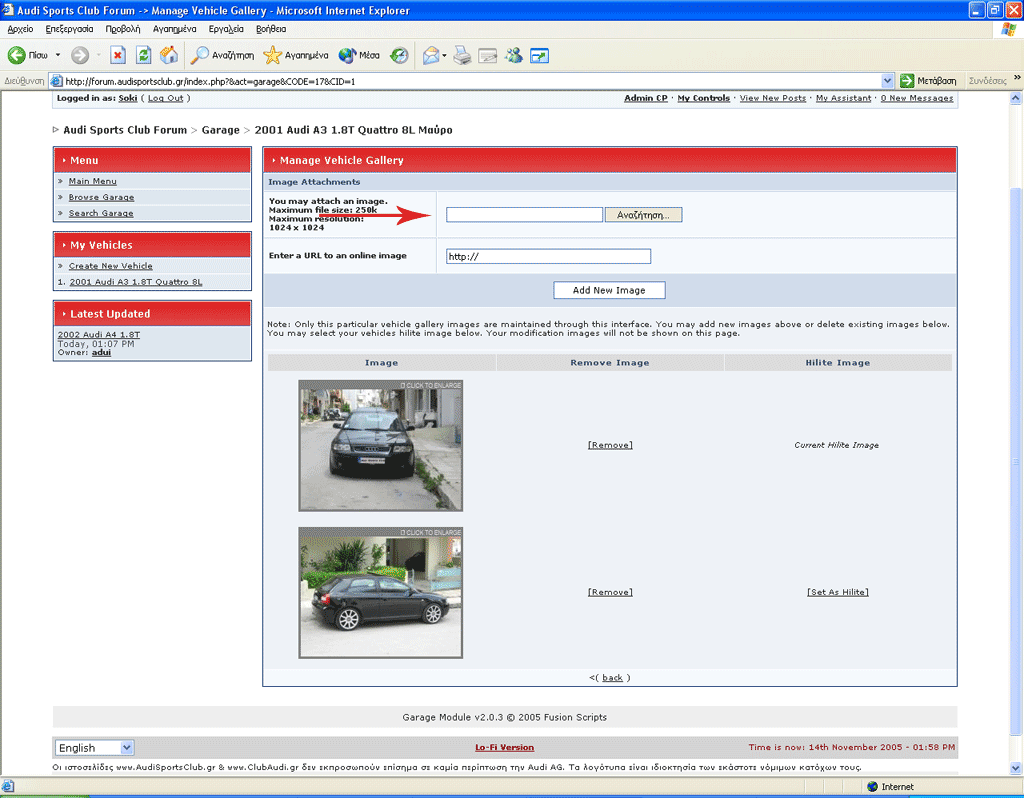Click the file browse Αναζήτηση... button
Viewport: 1024px width, 798px height.
(643, 215)
